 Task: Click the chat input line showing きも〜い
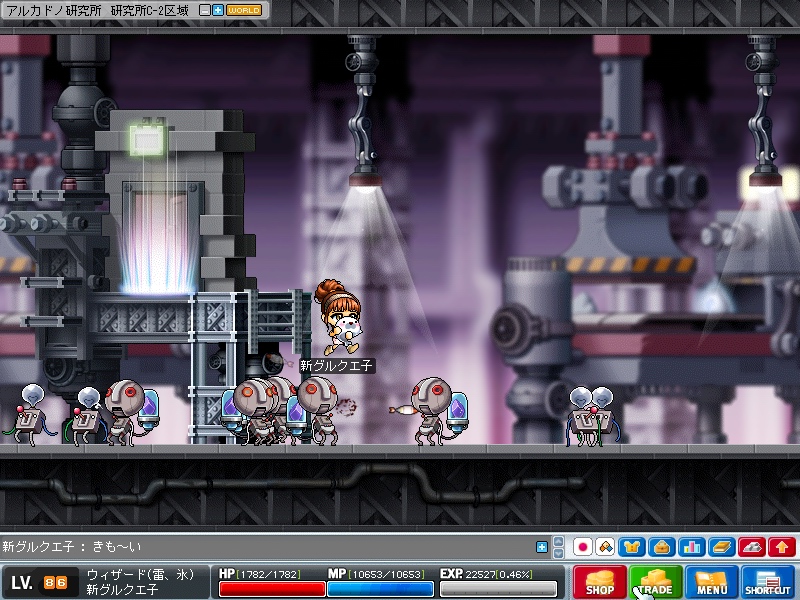click(x=268, y=547)
